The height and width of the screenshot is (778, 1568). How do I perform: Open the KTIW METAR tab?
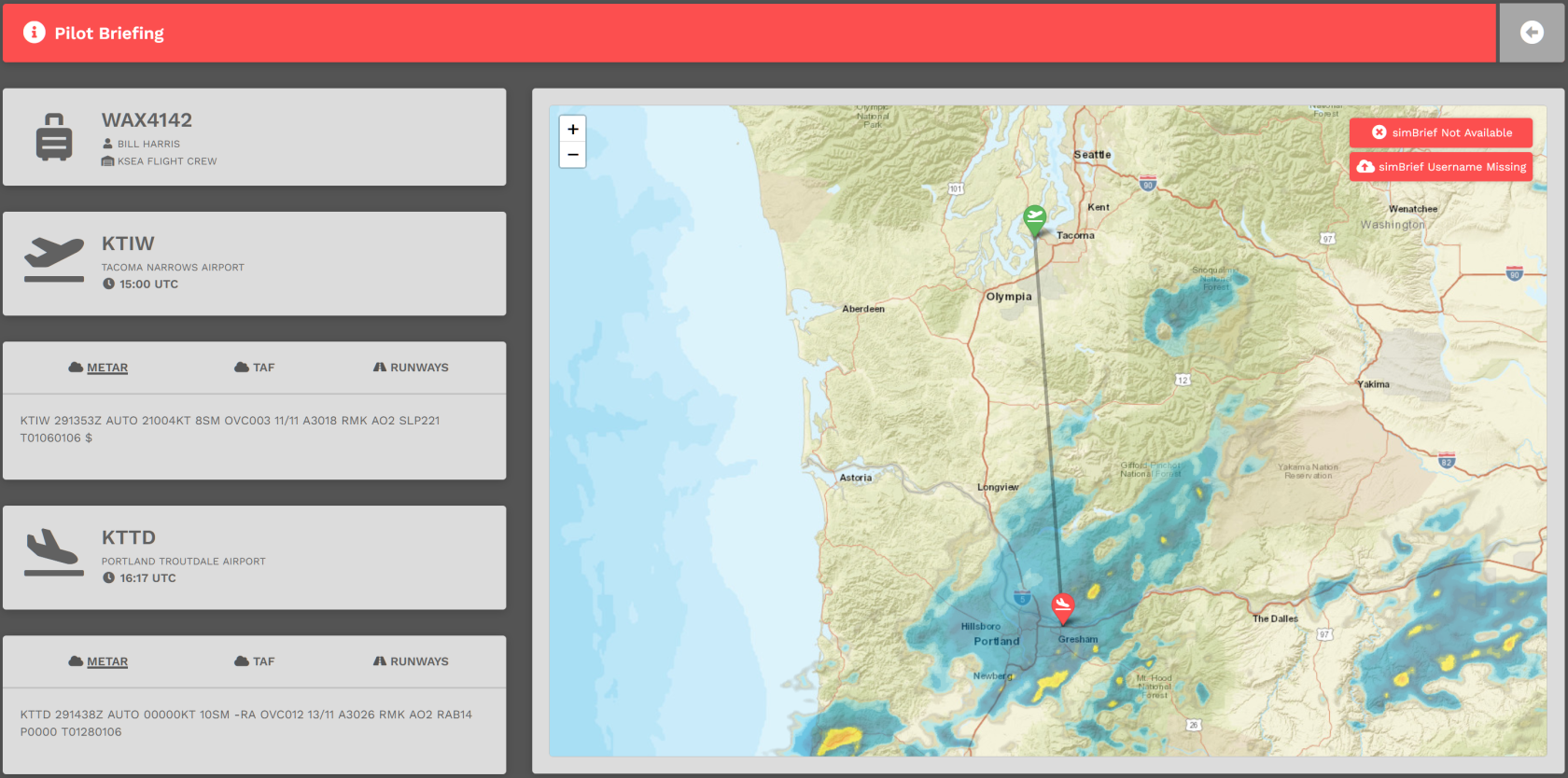point(98,368)
